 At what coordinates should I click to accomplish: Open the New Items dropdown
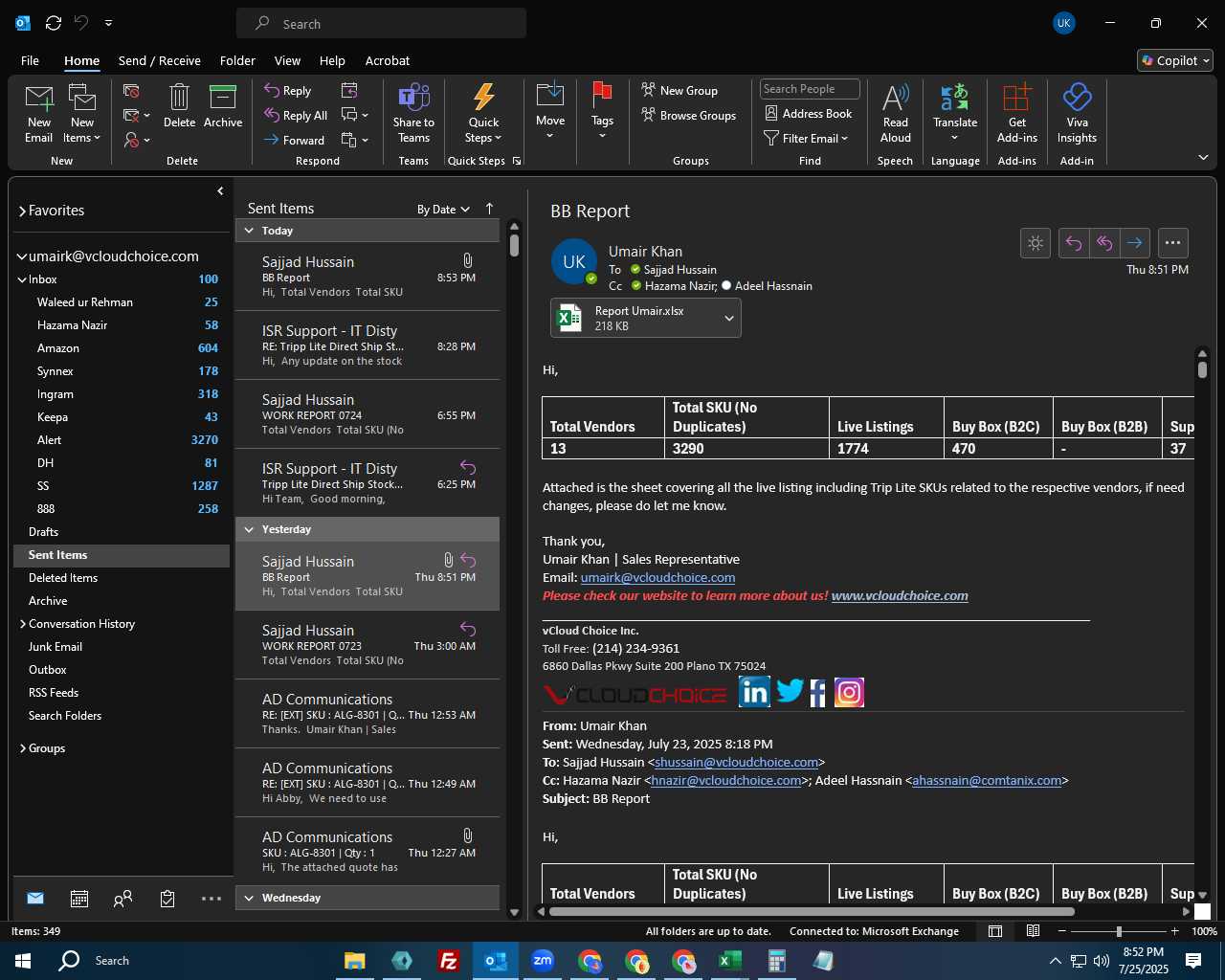coord(82,113)
